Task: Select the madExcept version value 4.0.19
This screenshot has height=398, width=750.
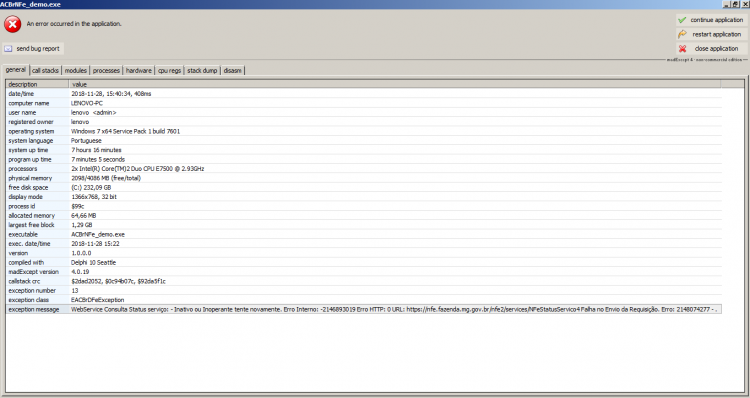Action: point(80,272)
